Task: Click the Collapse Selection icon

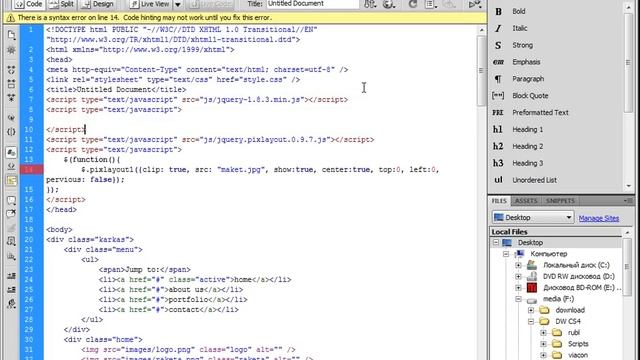Action: click(x=11, y=84)
